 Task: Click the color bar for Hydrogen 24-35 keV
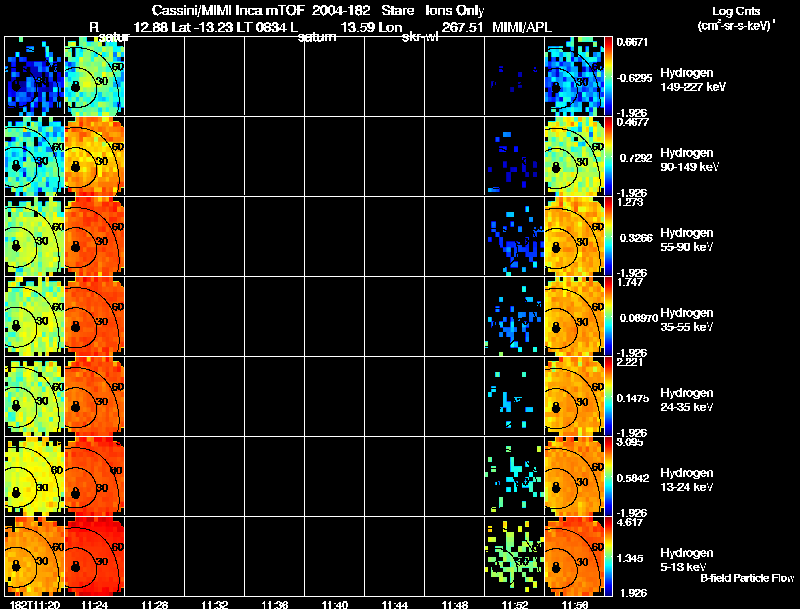[x=608, y=396]
